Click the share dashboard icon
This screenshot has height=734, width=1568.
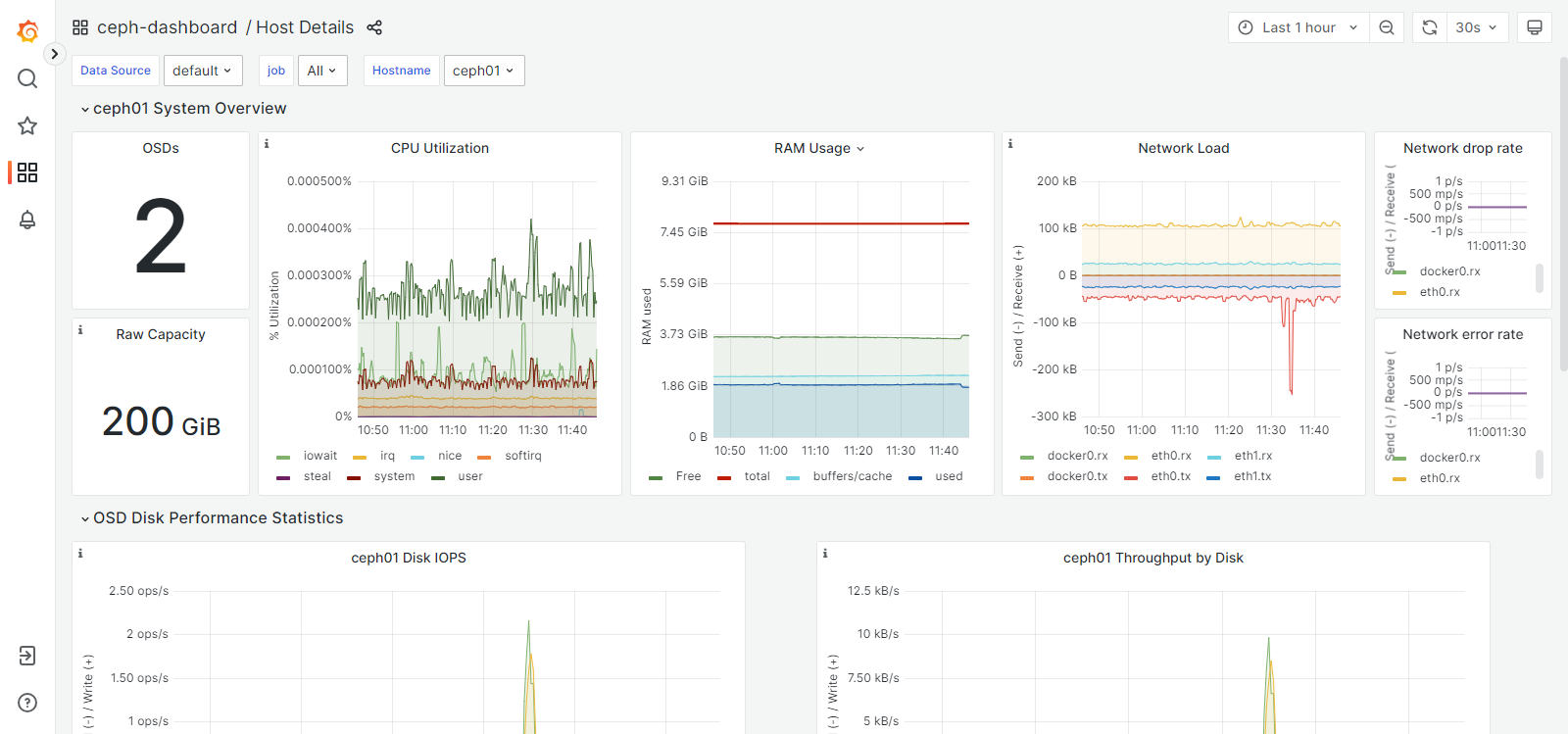(x=374, y=27)
